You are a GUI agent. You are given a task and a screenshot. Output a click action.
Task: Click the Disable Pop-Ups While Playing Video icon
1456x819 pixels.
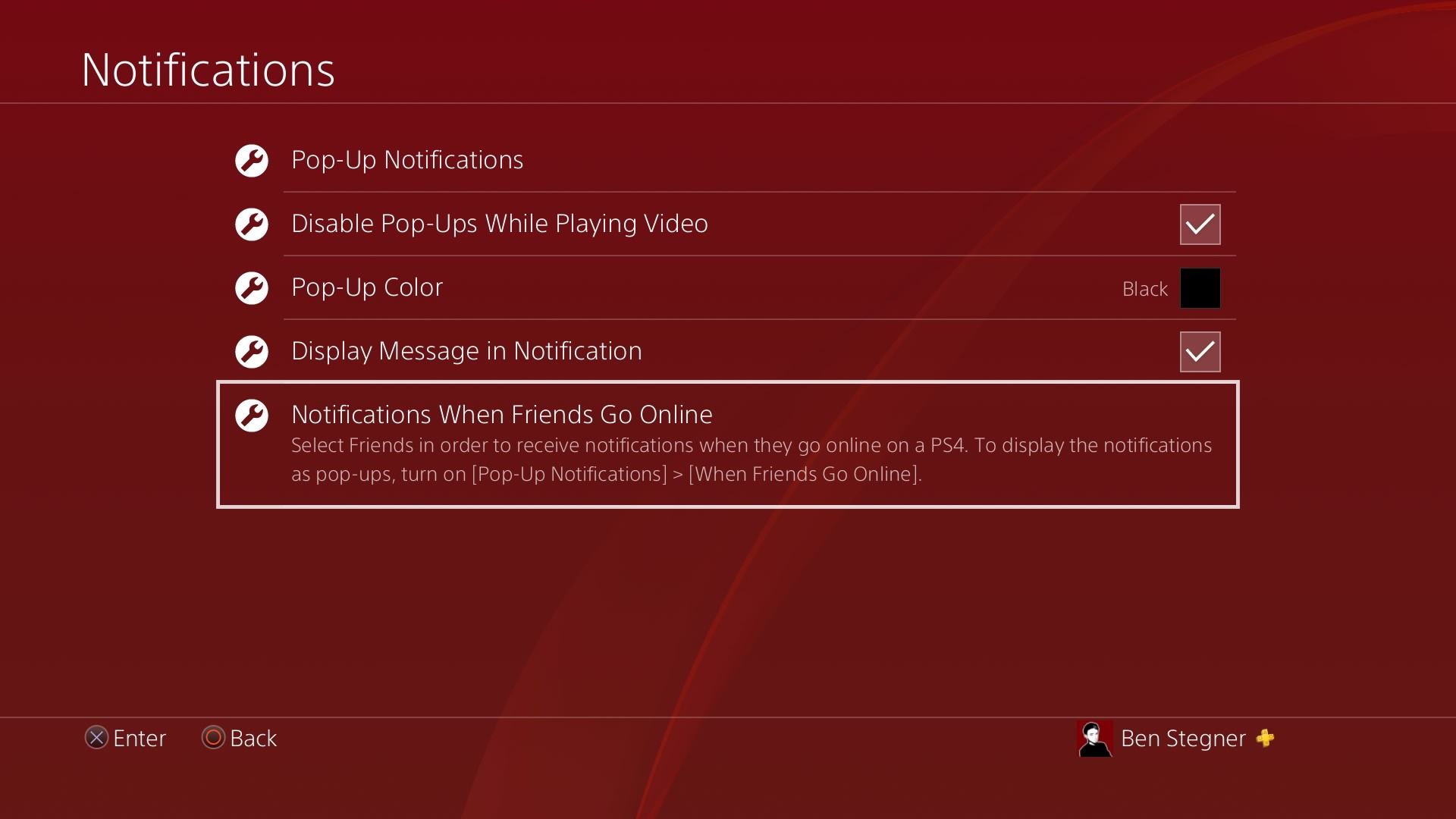[251, 223]
